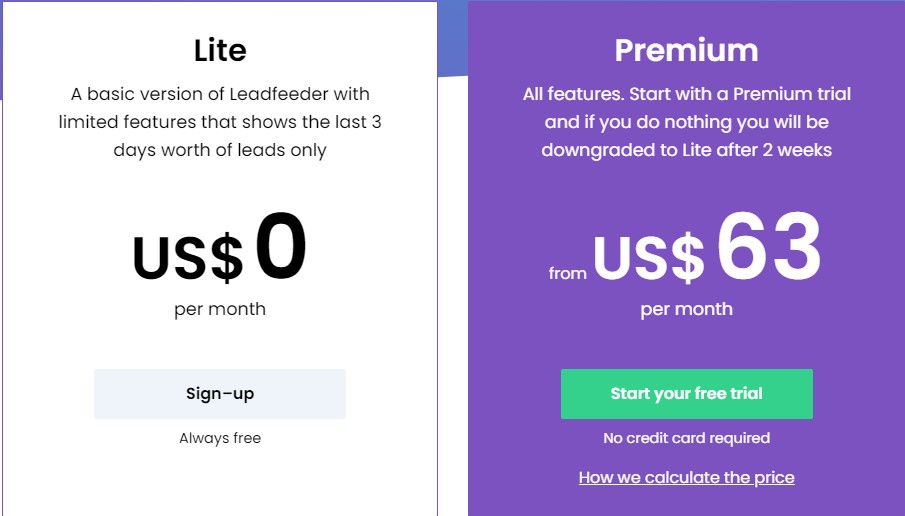Click the Lite plan description text
Screen dimensions: 905x516
point(220,122)
